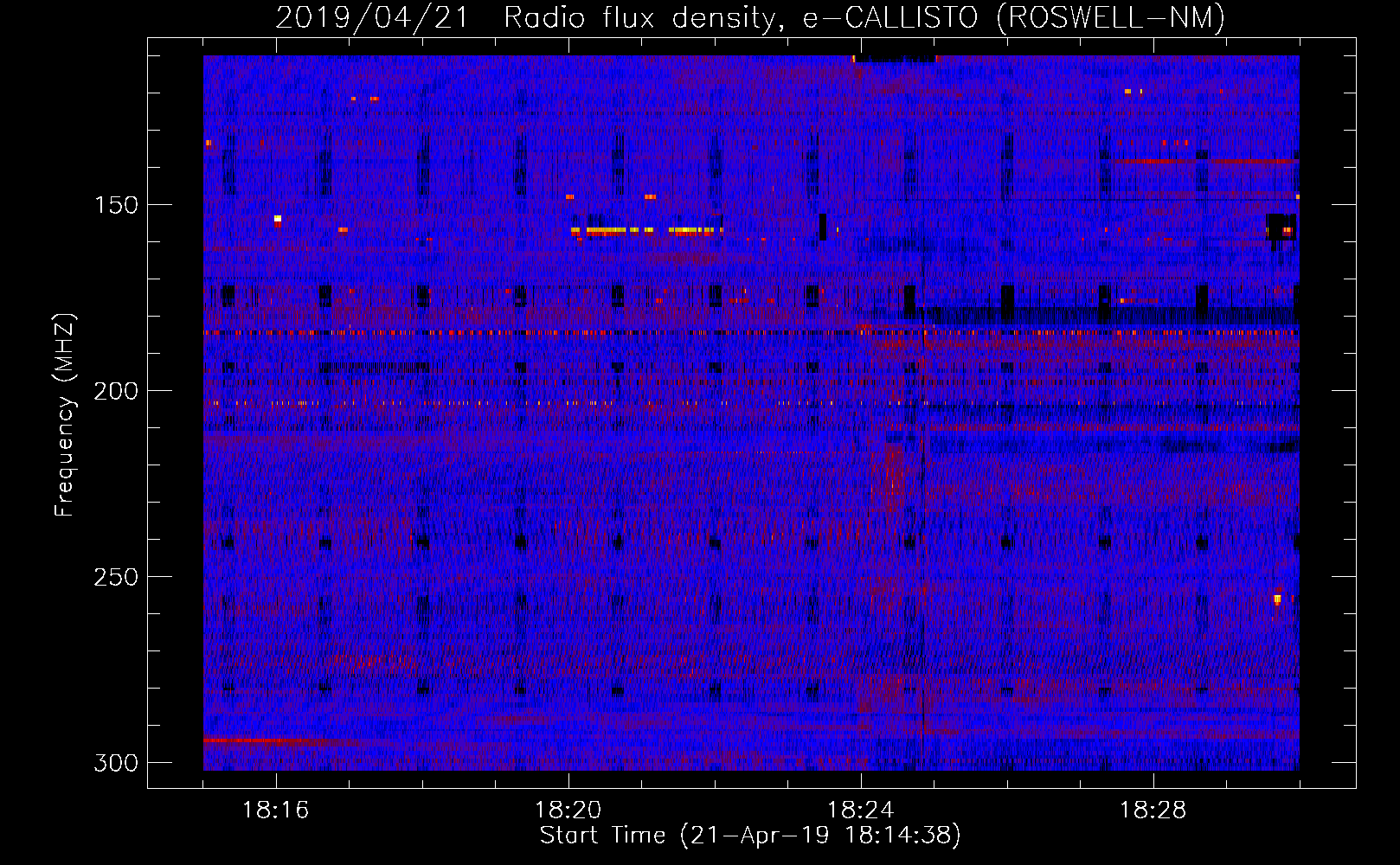Image resolution: width=1400 pixels, height=865 pixels.
Task: Click the 200 frequency tick label
Action: click(x=116, y=391)
